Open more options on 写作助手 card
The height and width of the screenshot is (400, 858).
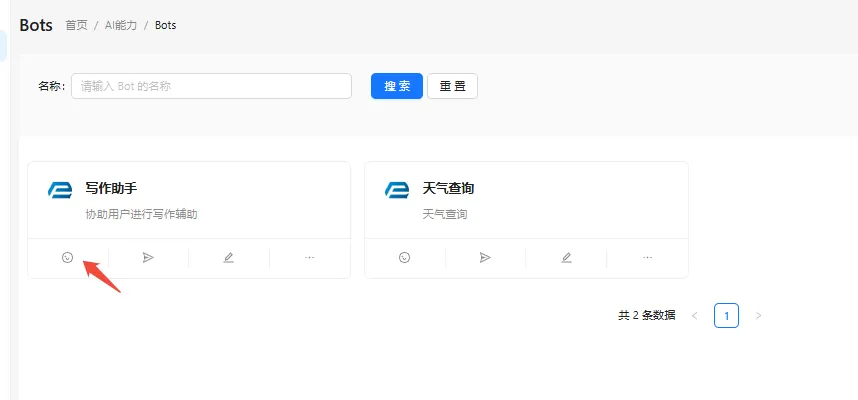point(309,257)
